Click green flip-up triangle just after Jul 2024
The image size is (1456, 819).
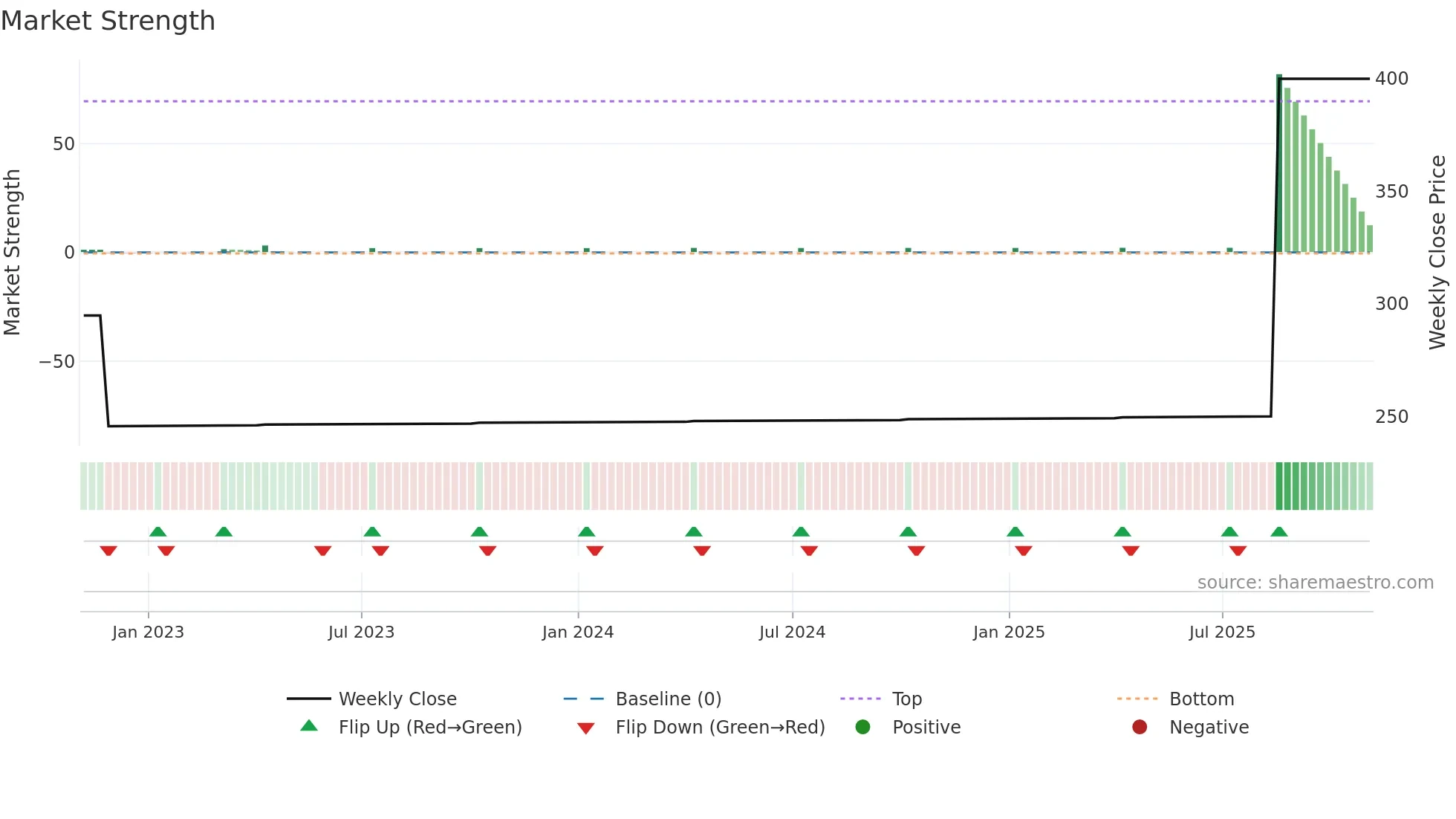click(x=801, y=531)
